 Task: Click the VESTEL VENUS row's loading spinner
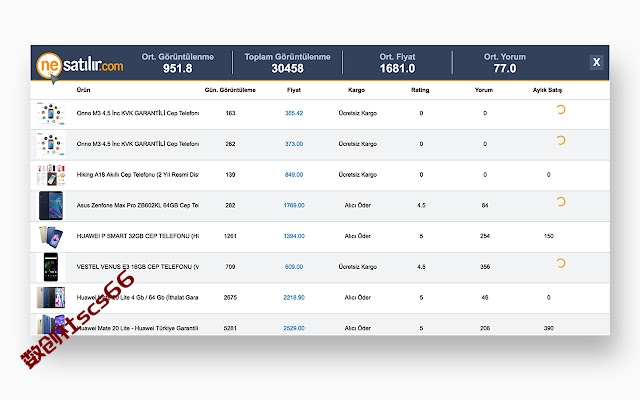561,263
